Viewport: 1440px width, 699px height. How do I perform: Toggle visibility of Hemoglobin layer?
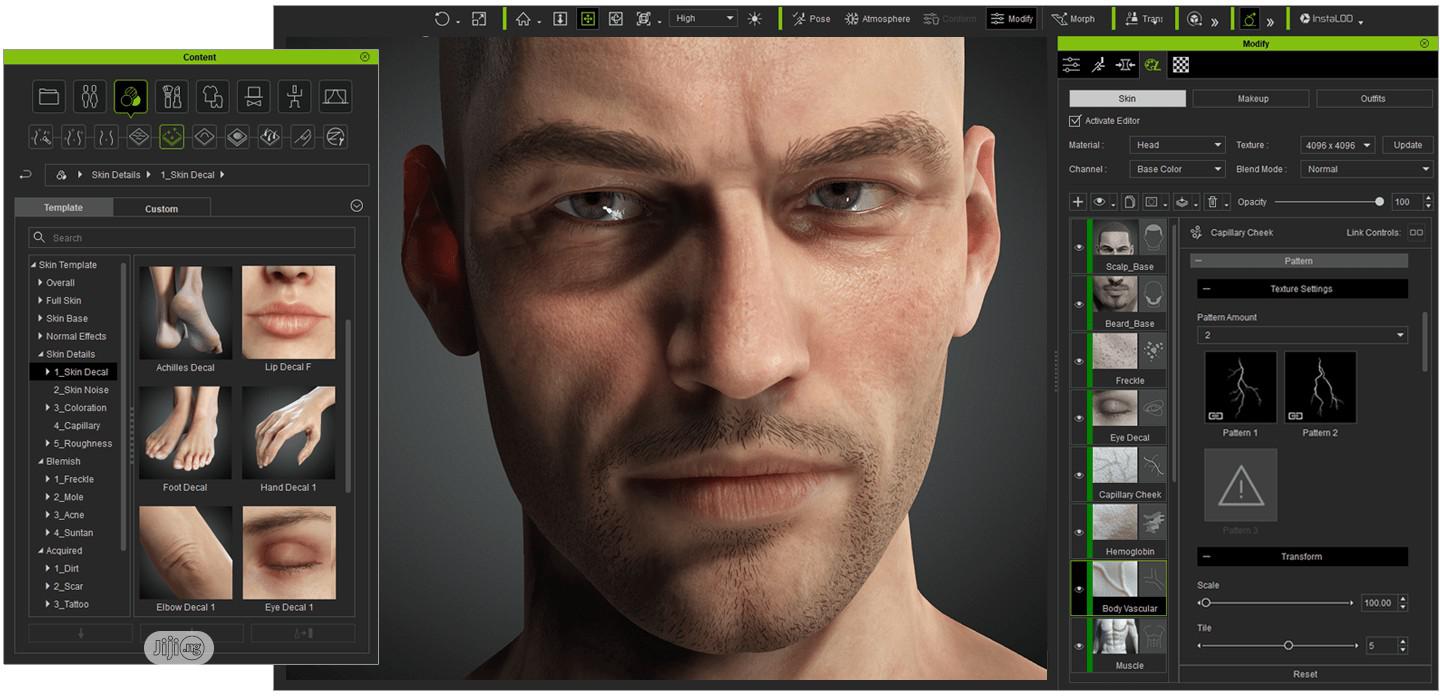[1079, 532]
